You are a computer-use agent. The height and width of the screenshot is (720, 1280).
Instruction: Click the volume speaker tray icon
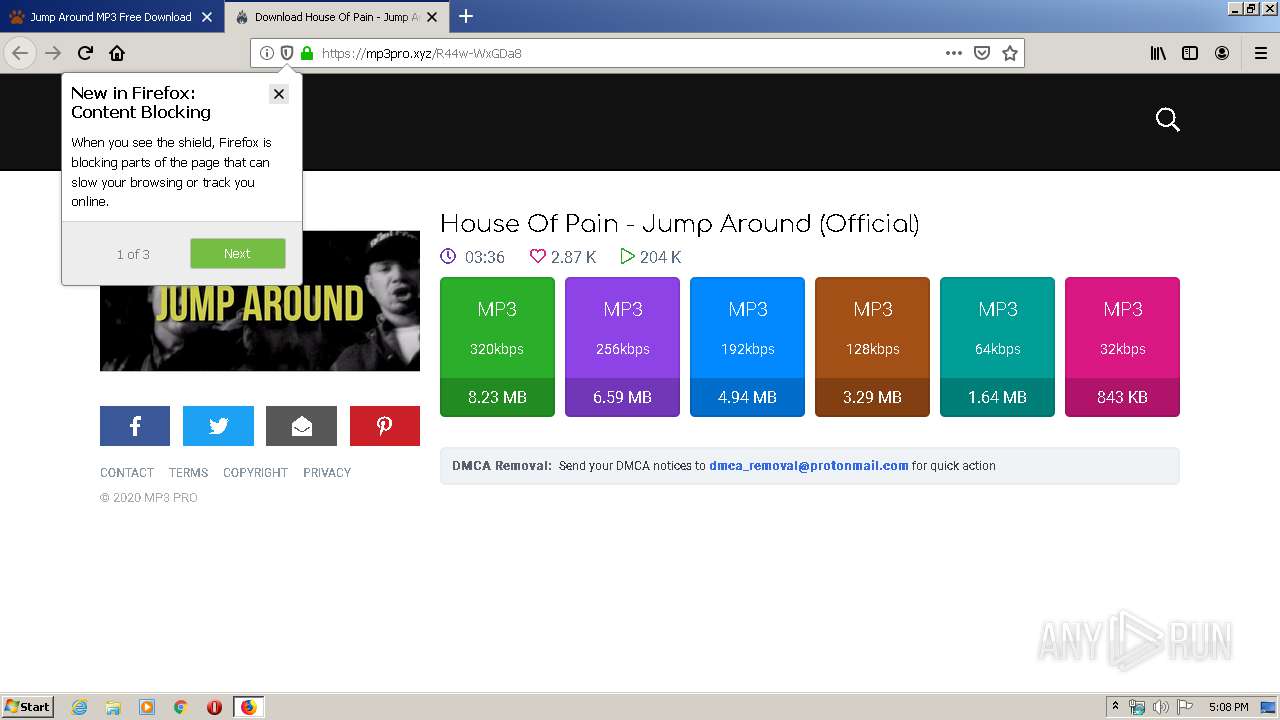[x=1161, y=707]
